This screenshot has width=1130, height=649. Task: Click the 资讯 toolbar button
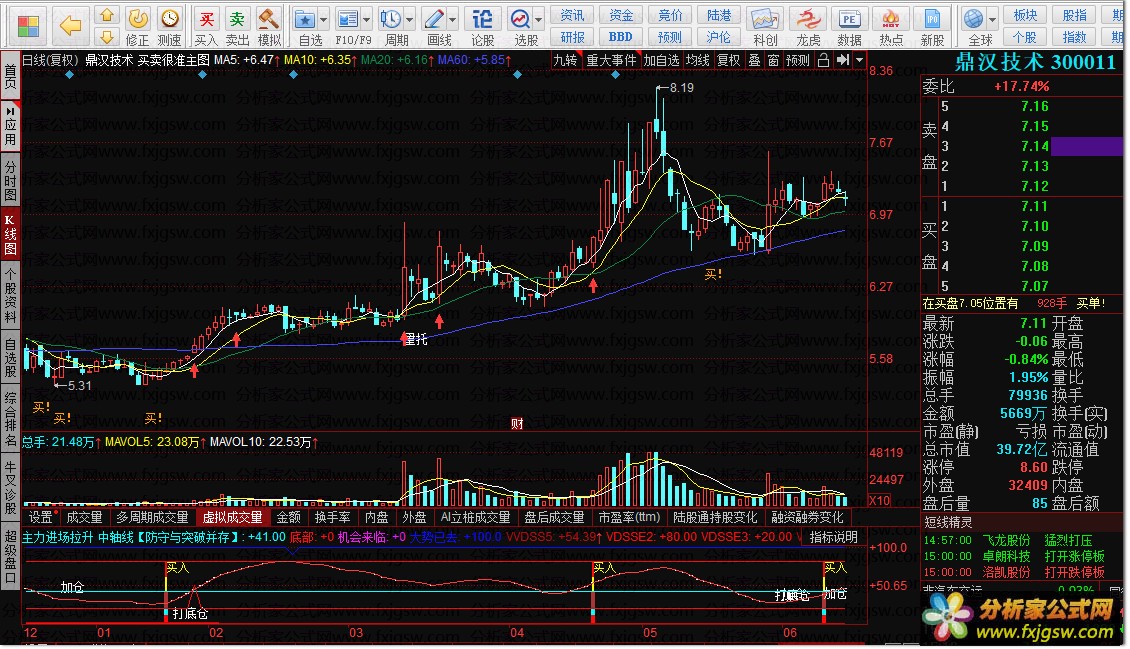pos(572,14)
